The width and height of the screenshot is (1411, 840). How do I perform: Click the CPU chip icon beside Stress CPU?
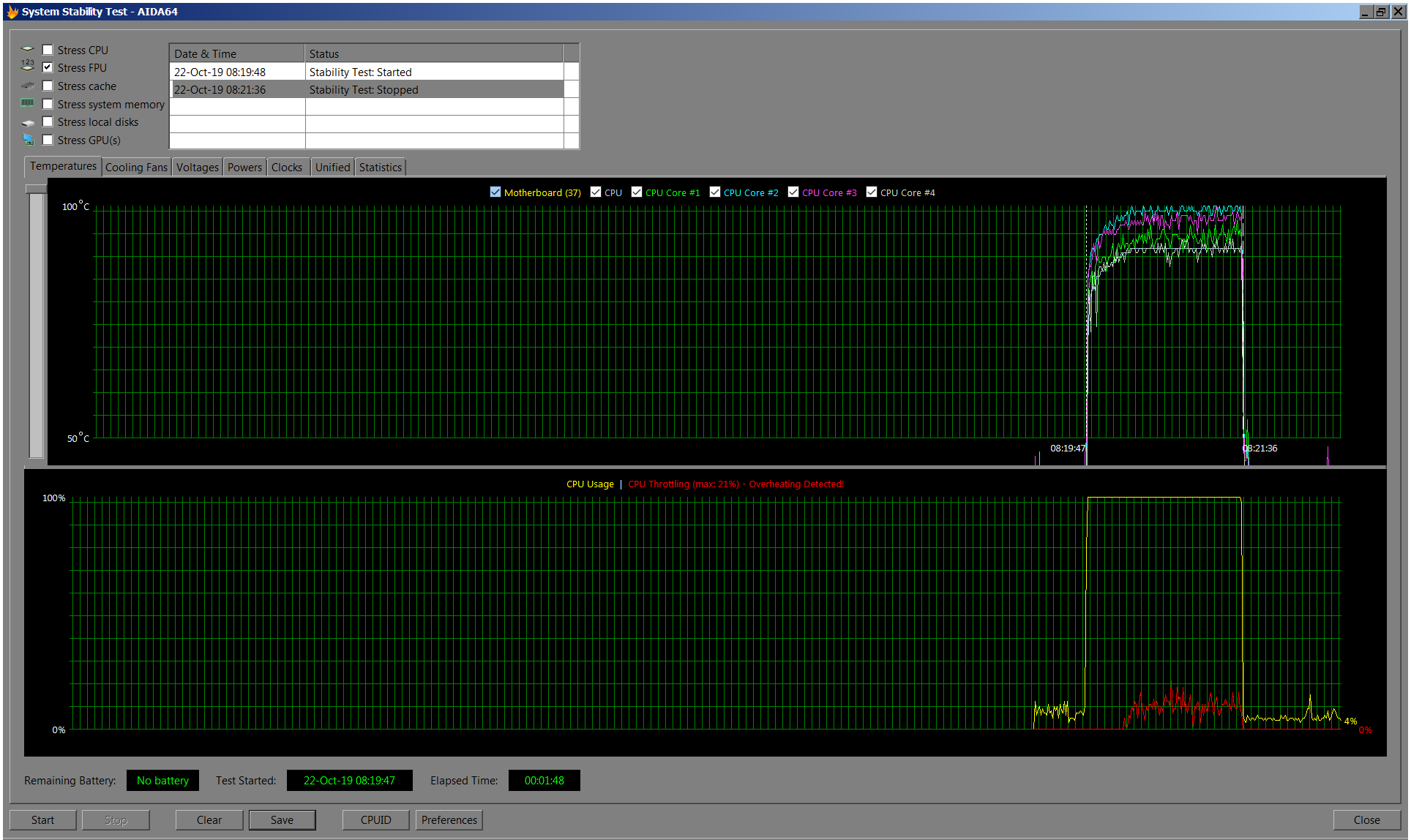point(28,50)
